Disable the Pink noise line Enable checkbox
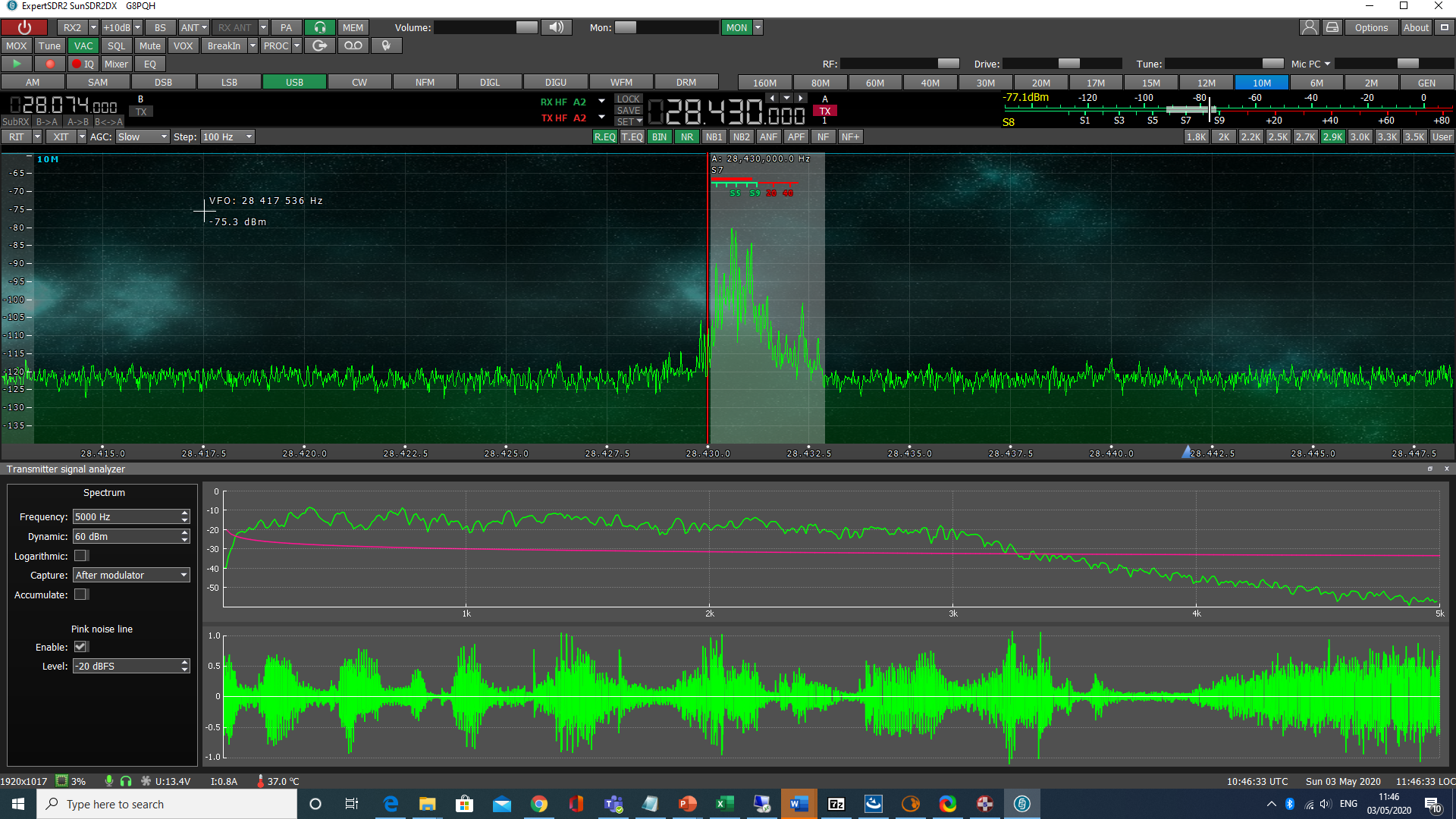The height and width of the screenshot is (819, 1456). (x=80, y=646)
